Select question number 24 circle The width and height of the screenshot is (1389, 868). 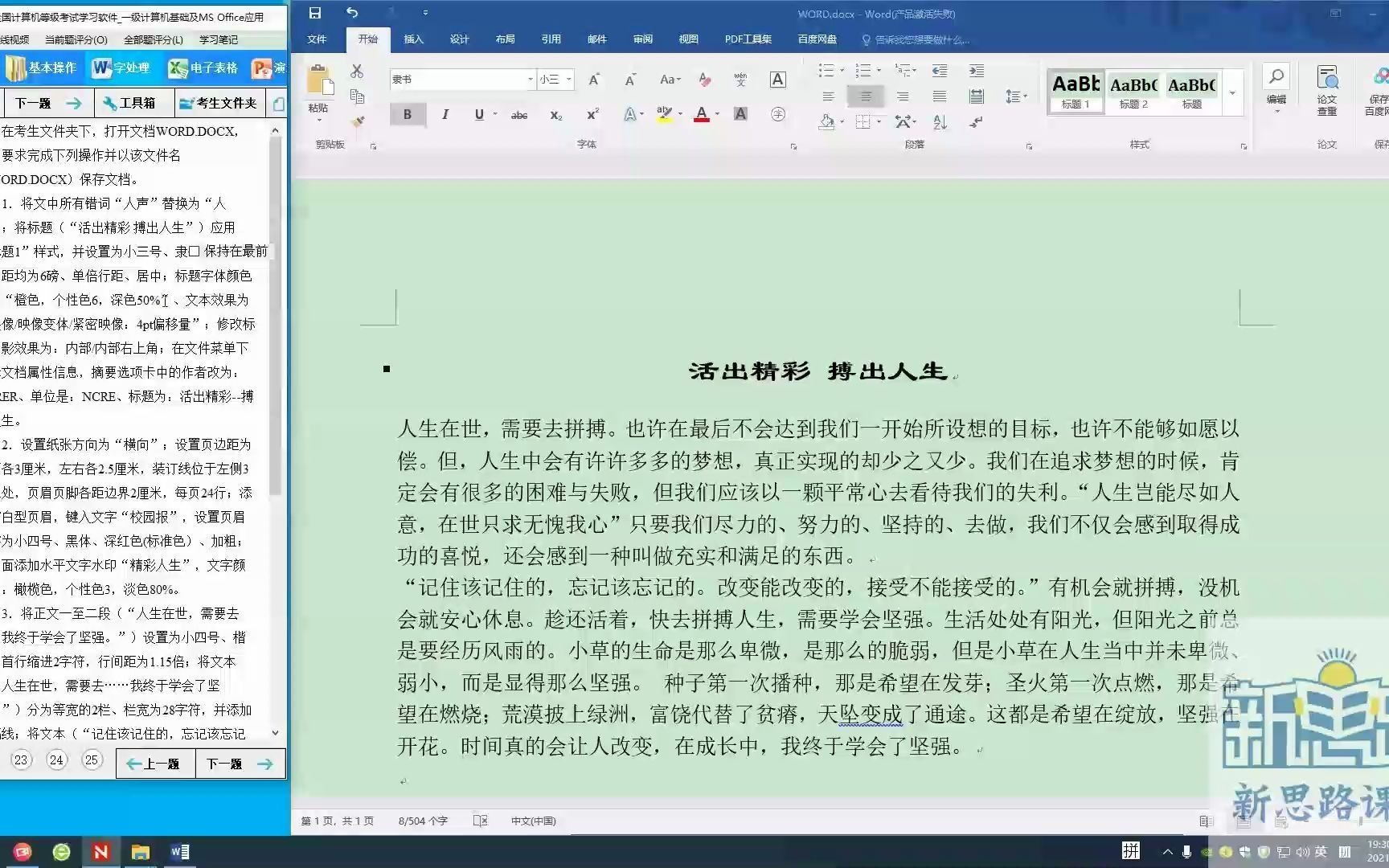[56, 759]
